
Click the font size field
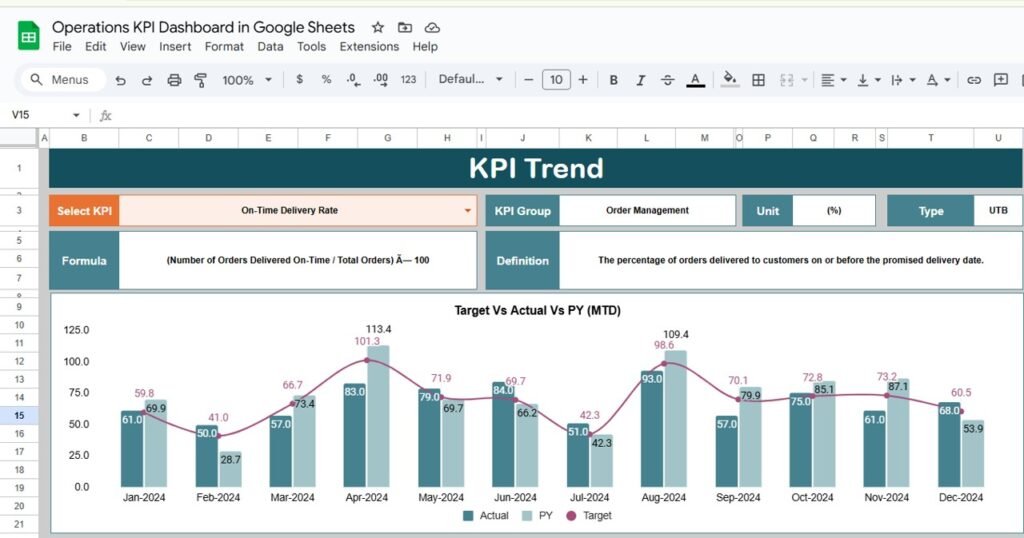[x=556, y=80]
